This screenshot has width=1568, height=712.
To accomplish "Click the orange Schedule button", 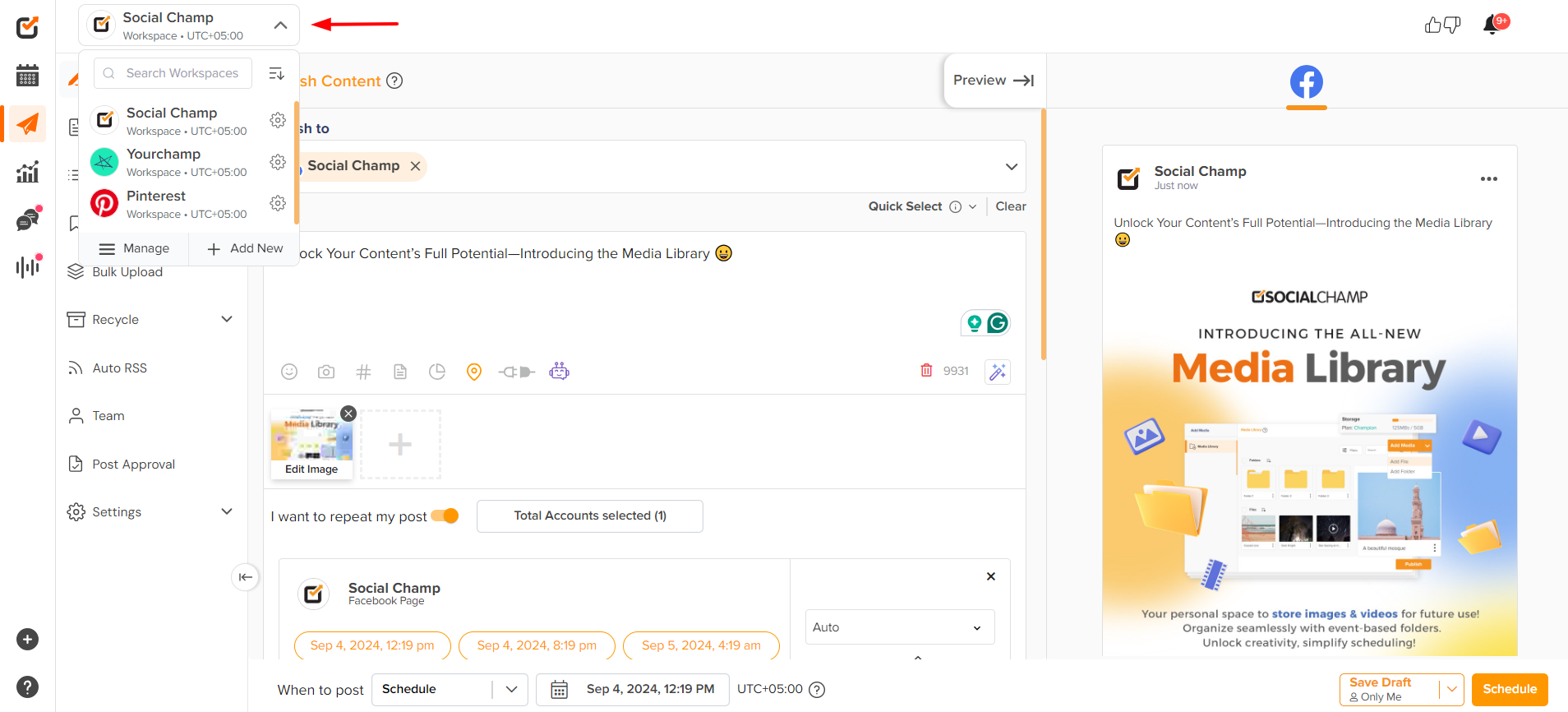I will 1510,689.
